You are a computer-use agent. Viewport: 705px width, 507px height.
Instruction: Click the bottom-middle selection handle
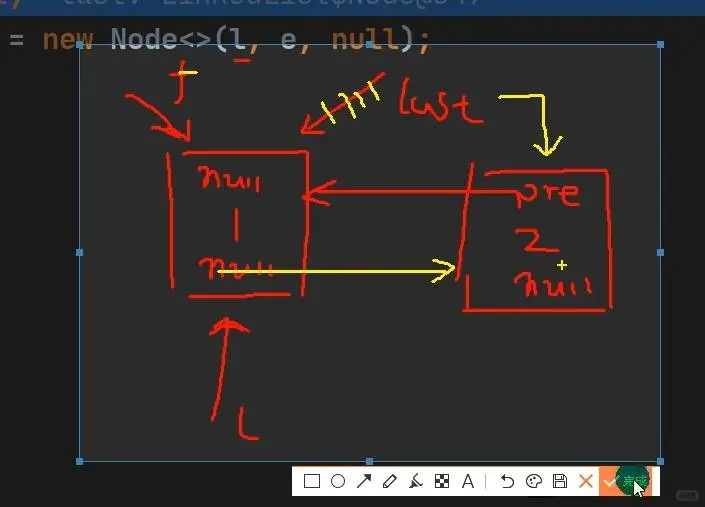pos(370,461)
